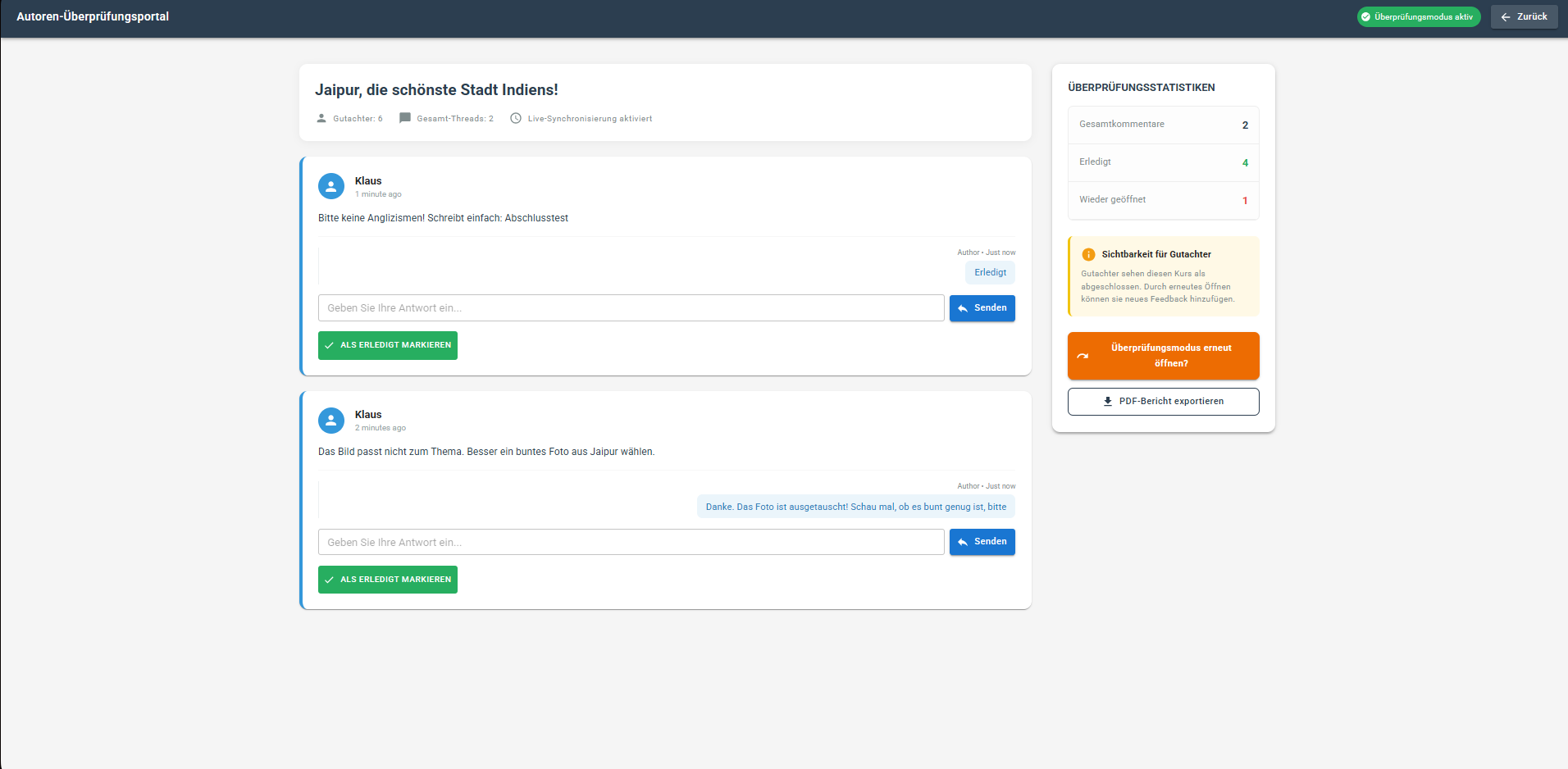Image resolution: width=1568 pixels, height=769 pixels.
Task: Click Klaus's avatar icon in the first thread
Action: [331, 186]
